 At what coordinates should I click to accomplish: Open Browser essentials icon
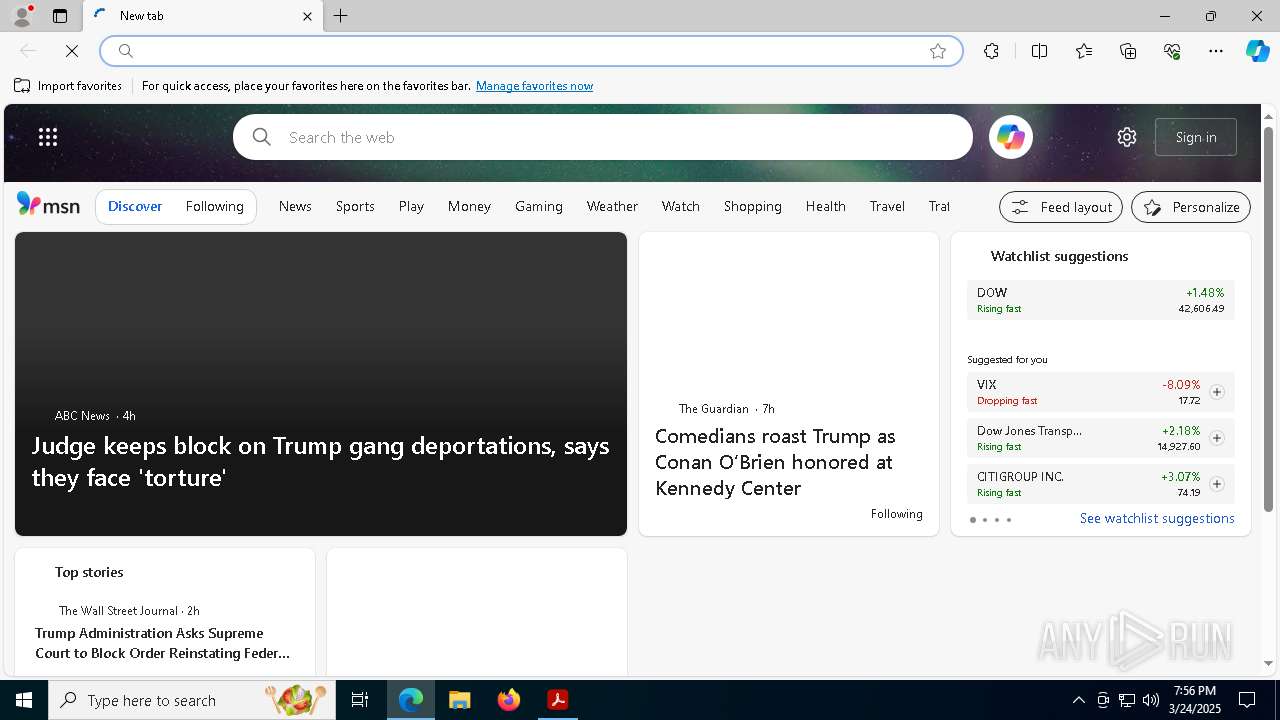point(1172,51)
